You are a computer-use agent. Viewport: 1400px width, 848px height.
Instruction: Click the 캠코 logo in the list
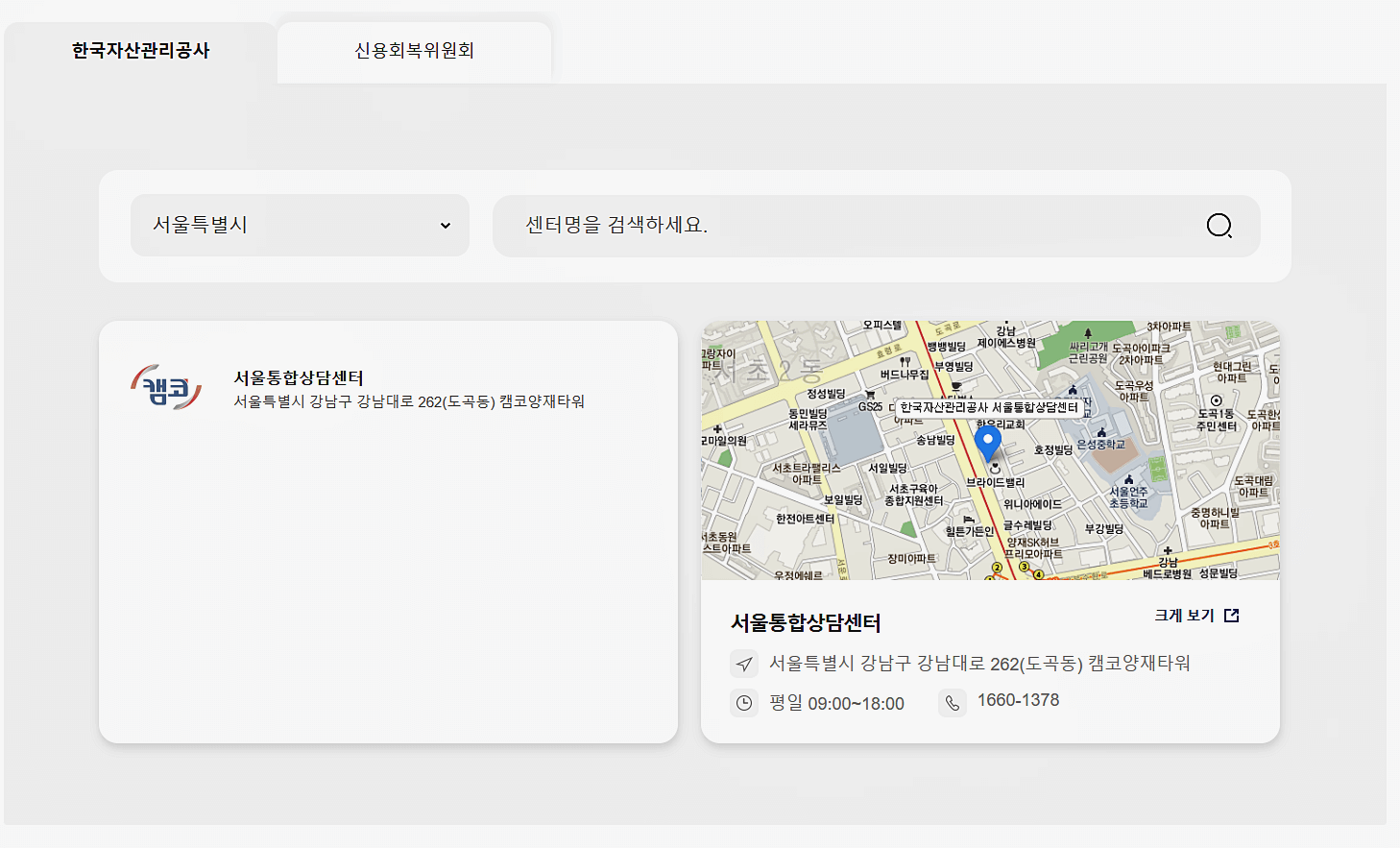(166, 387)
